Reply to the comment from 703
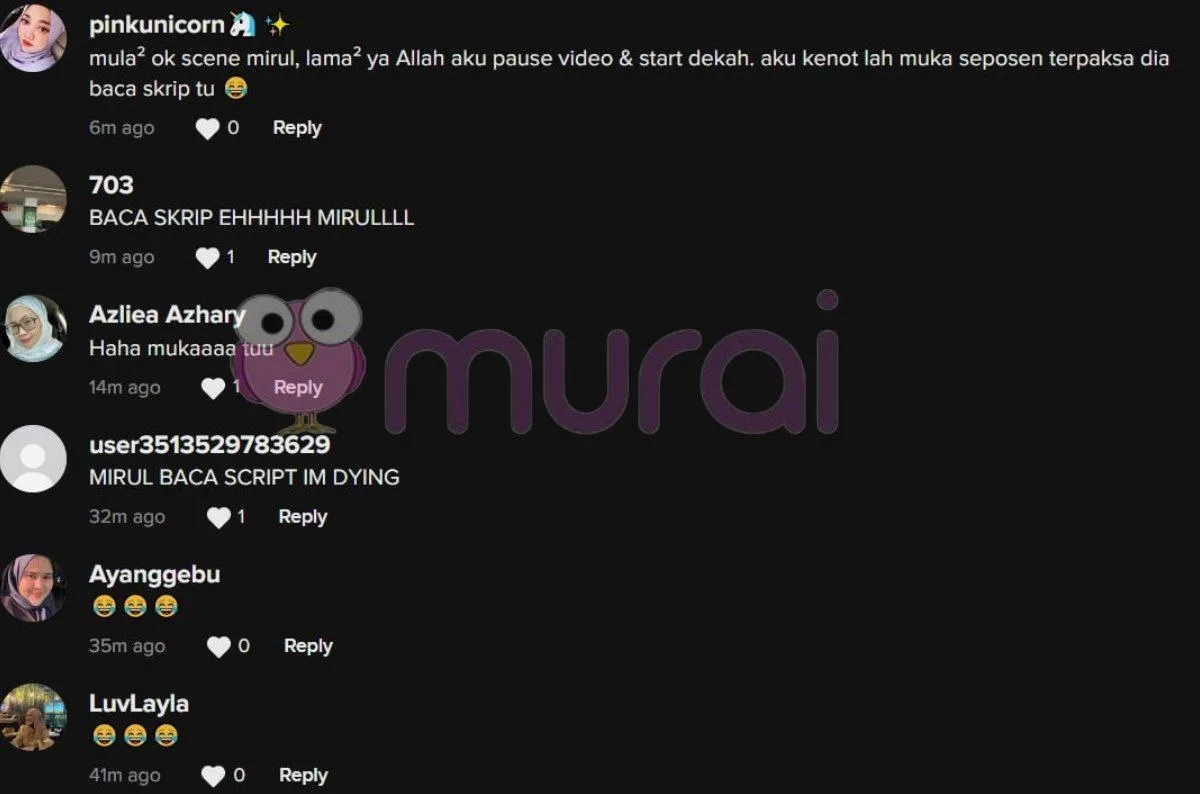The height and width of the screenshot is (794, 1200). point(292,257)
